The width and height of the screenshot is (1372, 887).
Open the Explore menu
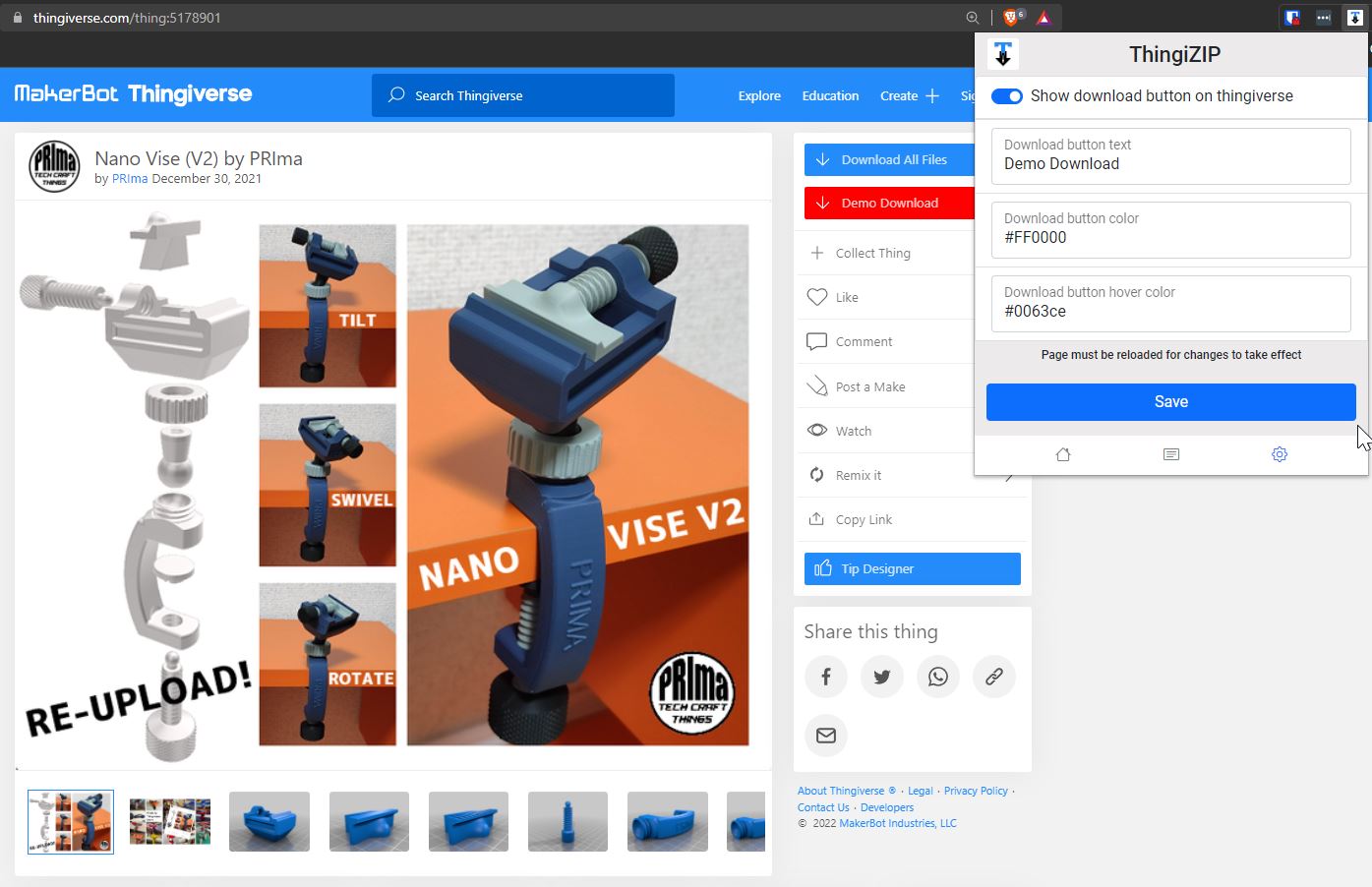pos(759,95)
